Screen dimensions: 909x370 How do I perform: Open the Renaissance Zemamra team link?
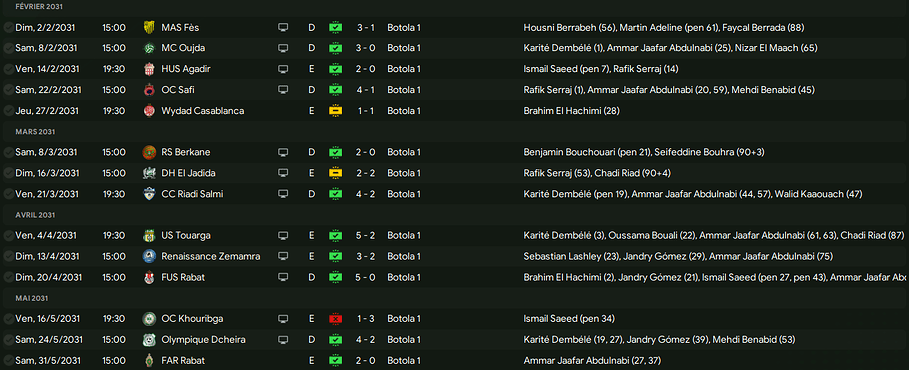[x=211, y=256]
